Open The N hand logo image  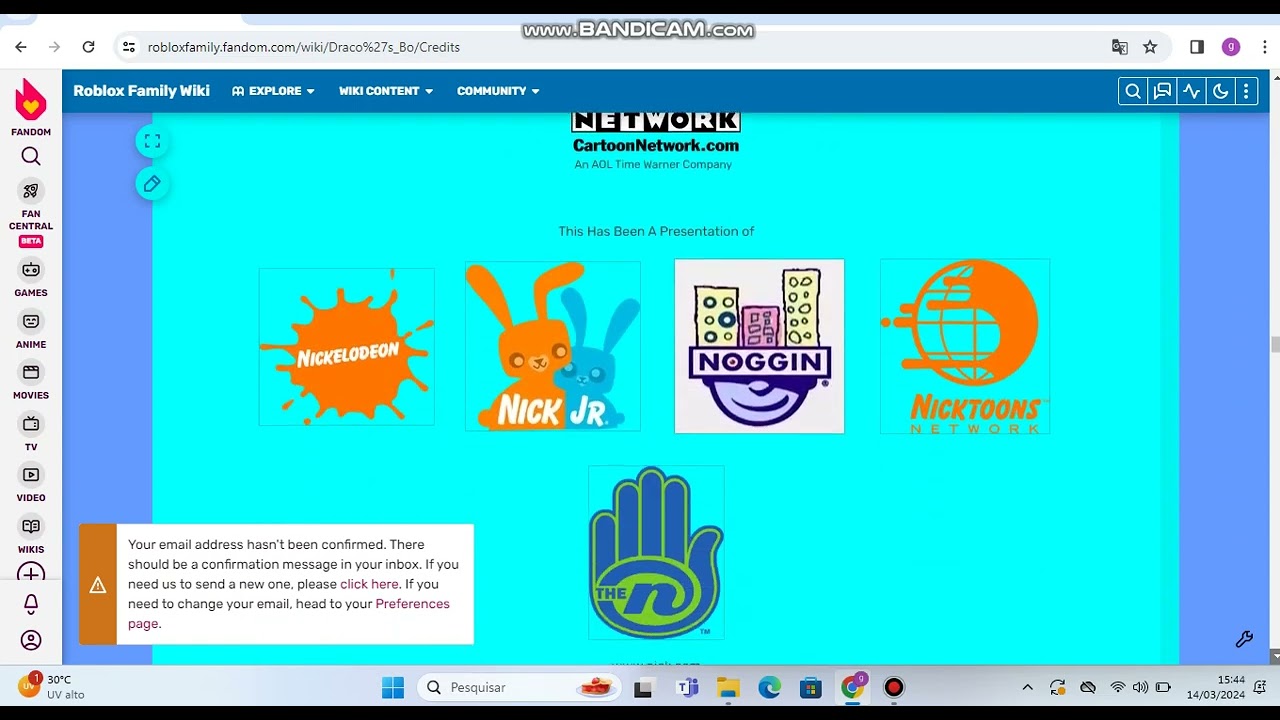(x=656, y=552)
